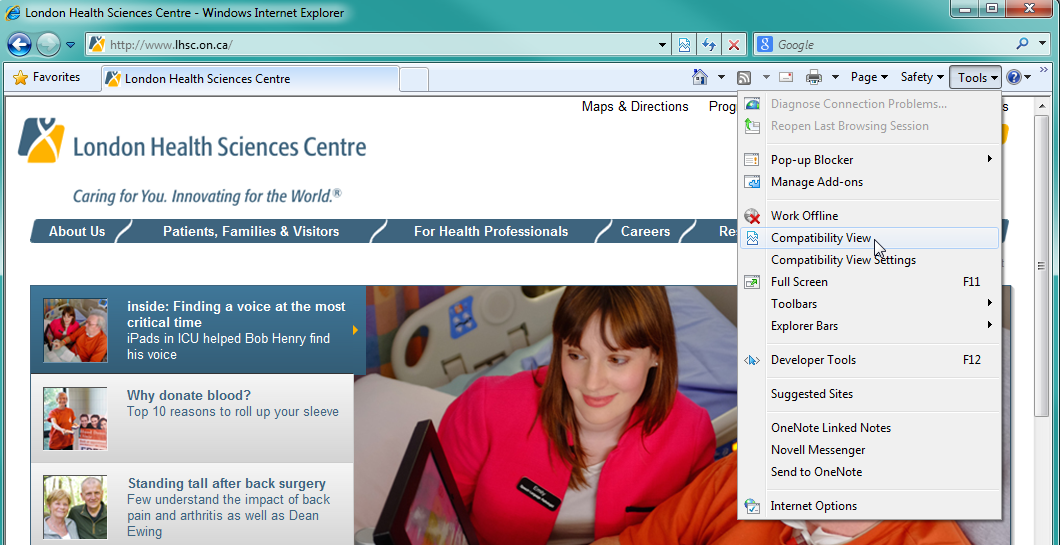1060x545 pixels.
Task: Open Patients, Families & Visitors navigation tab
Action: pos(251,231)
